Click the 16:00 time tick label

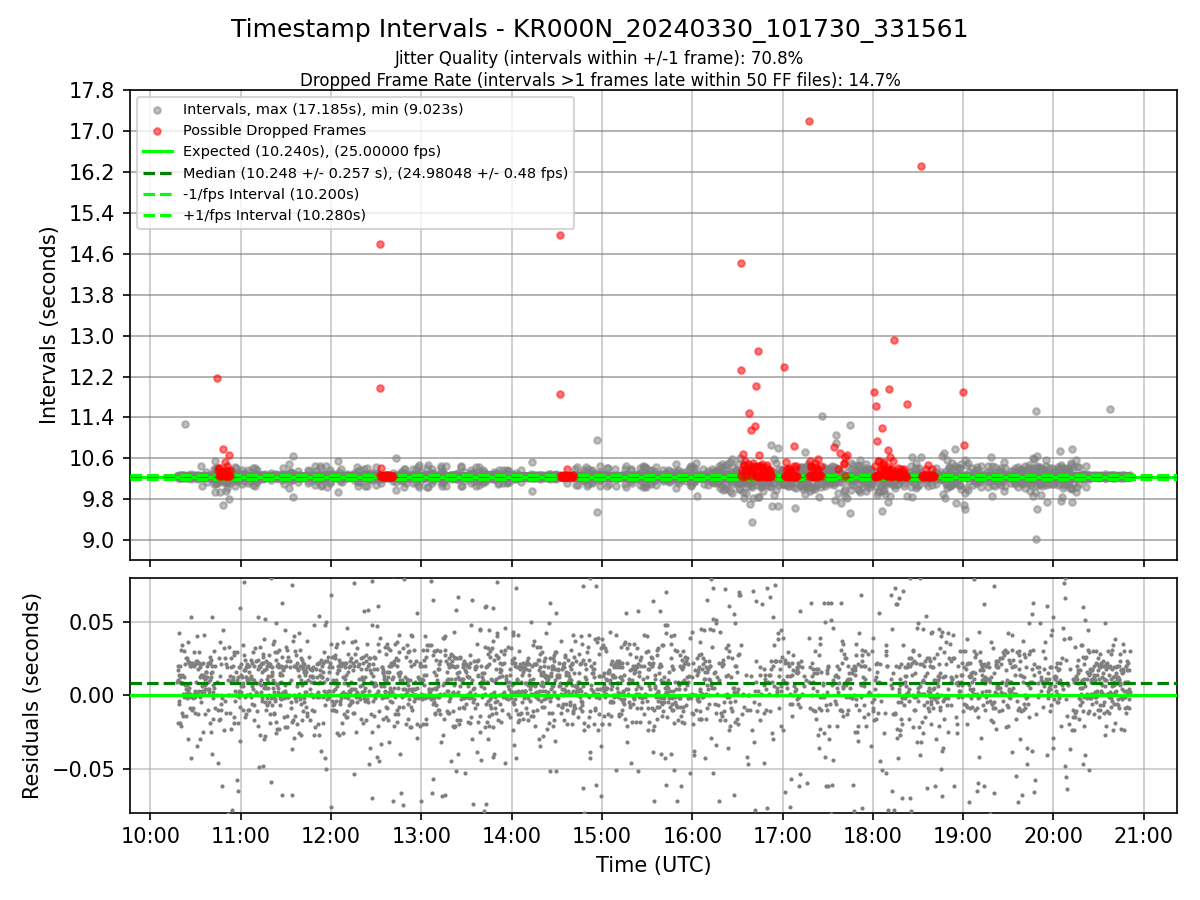692,835
